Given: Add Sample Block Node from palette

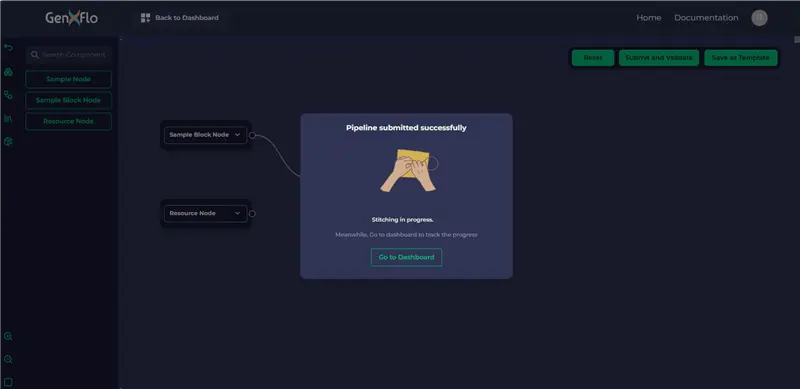Looking at the screenshot, I should click(68, 101).
